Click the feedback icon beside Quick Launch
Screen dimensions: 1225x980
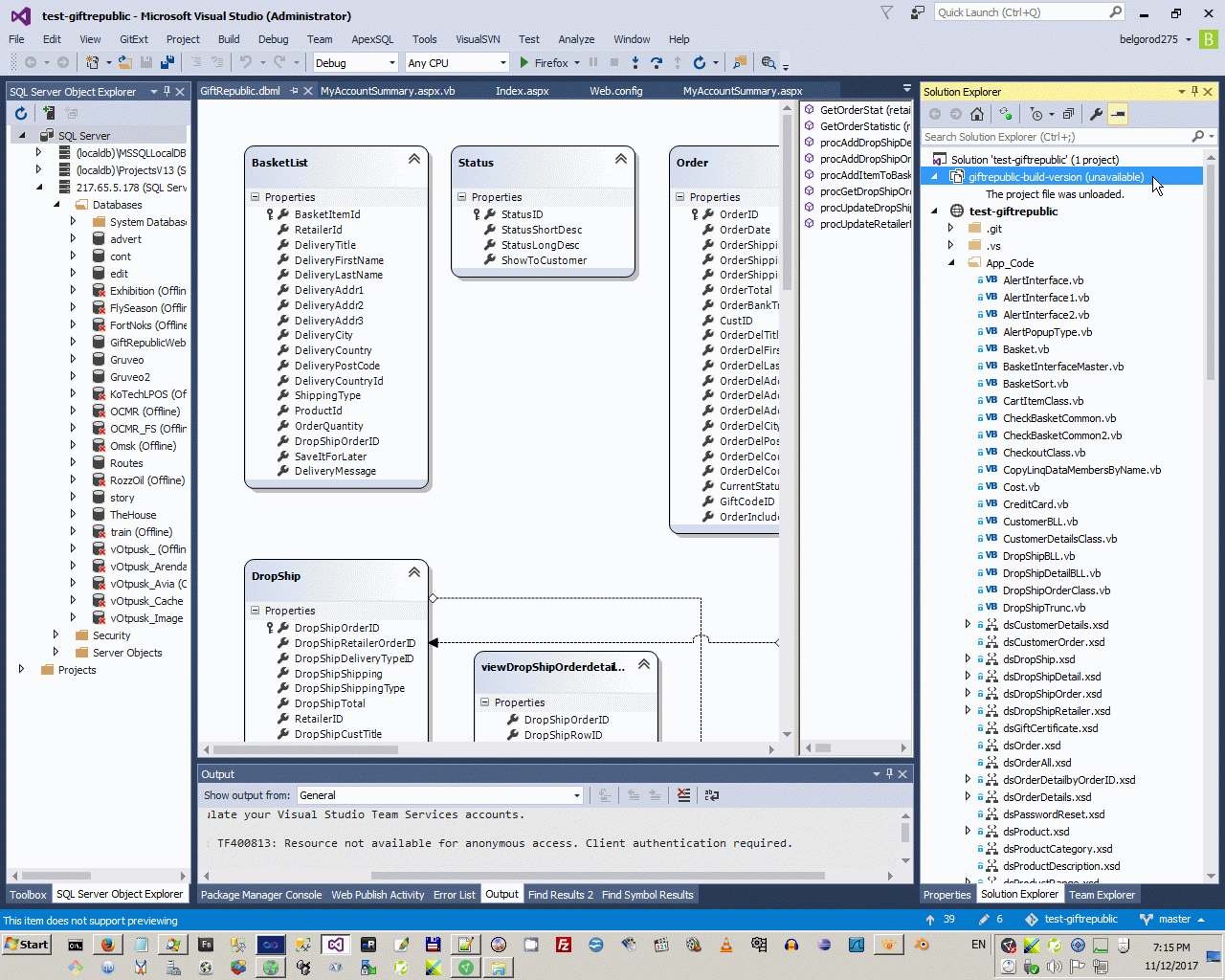[918, 12]
